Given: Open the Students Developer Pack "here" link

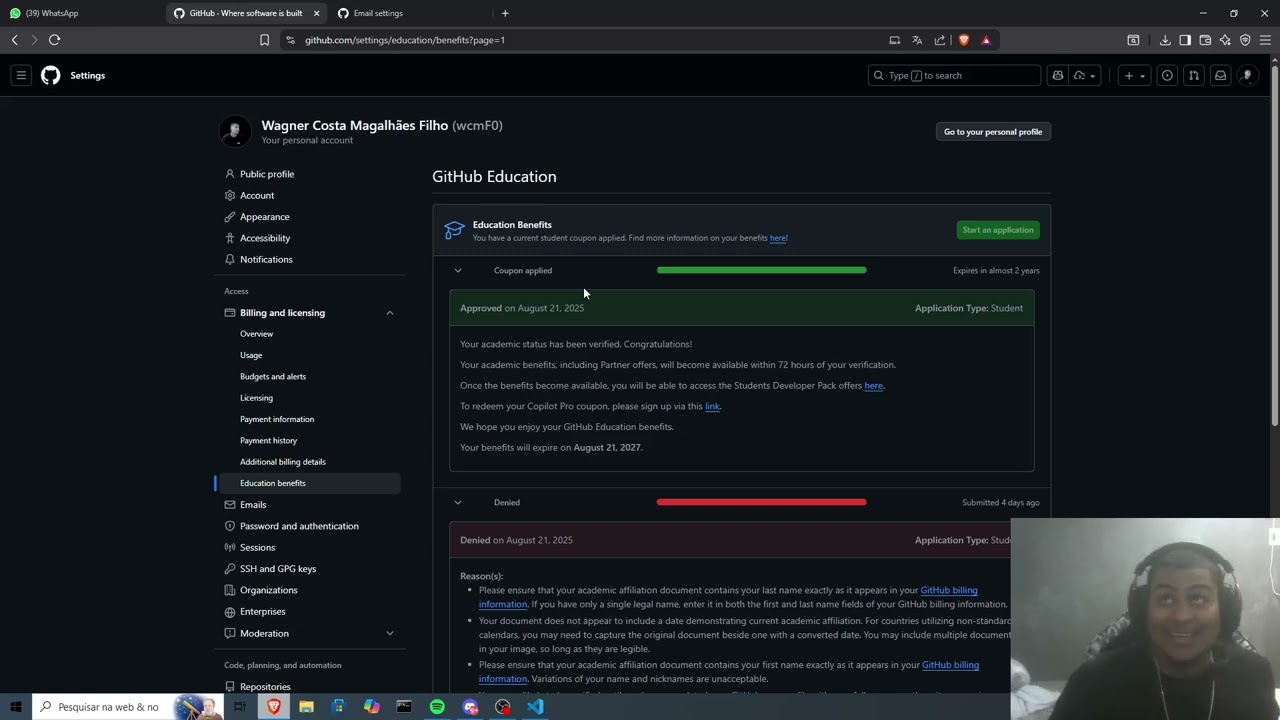Looking at the screenshot, I should tap(873, 386).
